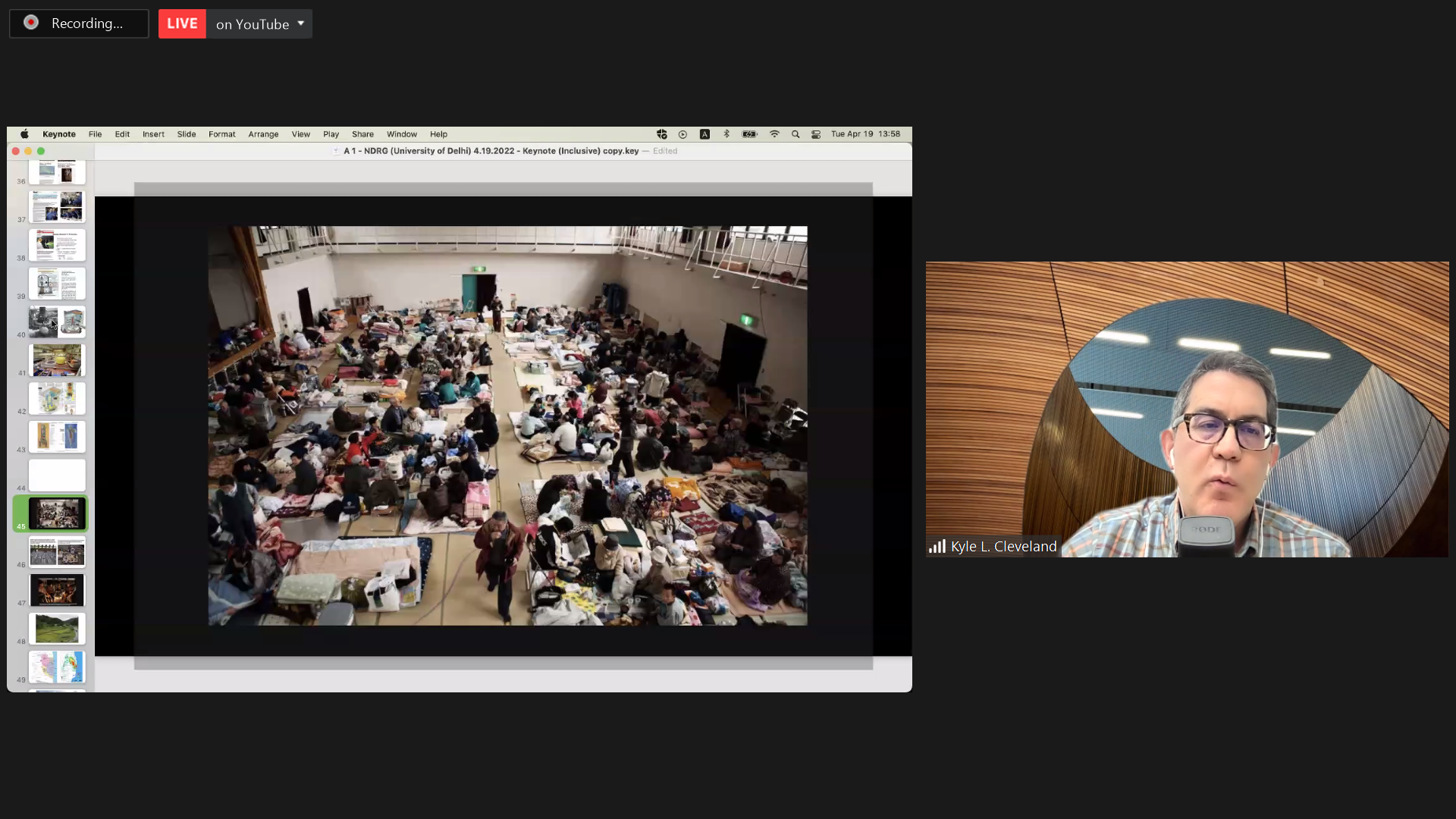Image resolution: width=1456 pixels, height=819 pixels.
Task: Select slide 48 rice terraces thumbnail
Action: (x=57, y=629)
